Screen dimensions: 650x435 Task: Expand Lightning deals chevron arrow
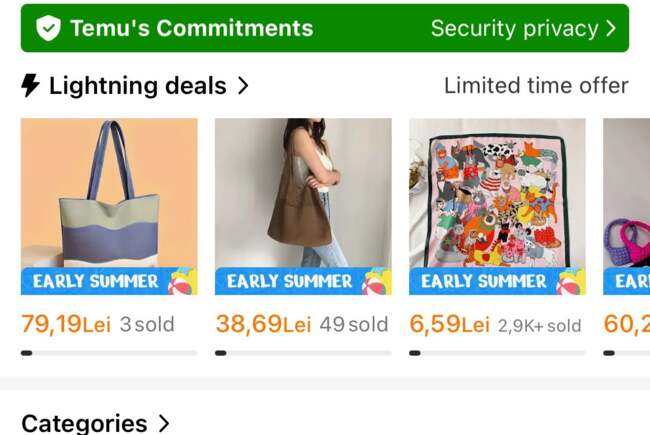coord(243,86)
